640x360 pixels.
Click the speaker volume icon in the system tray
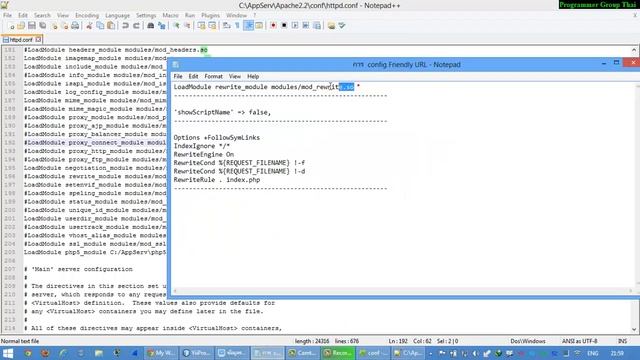tap(476, 353)
